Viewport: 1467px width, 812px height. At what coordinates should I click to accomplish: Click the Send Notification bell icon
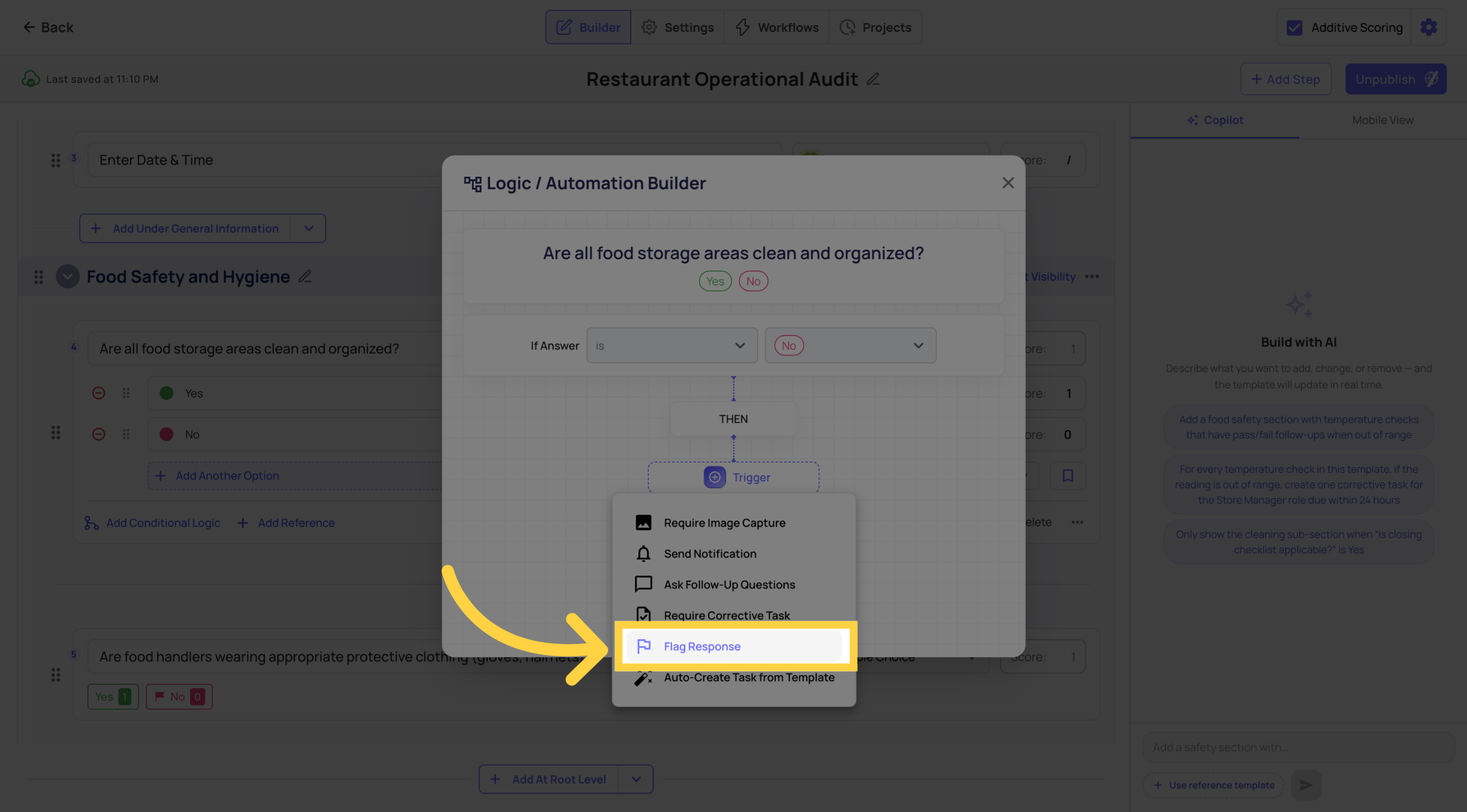click(x=643, y=553)
